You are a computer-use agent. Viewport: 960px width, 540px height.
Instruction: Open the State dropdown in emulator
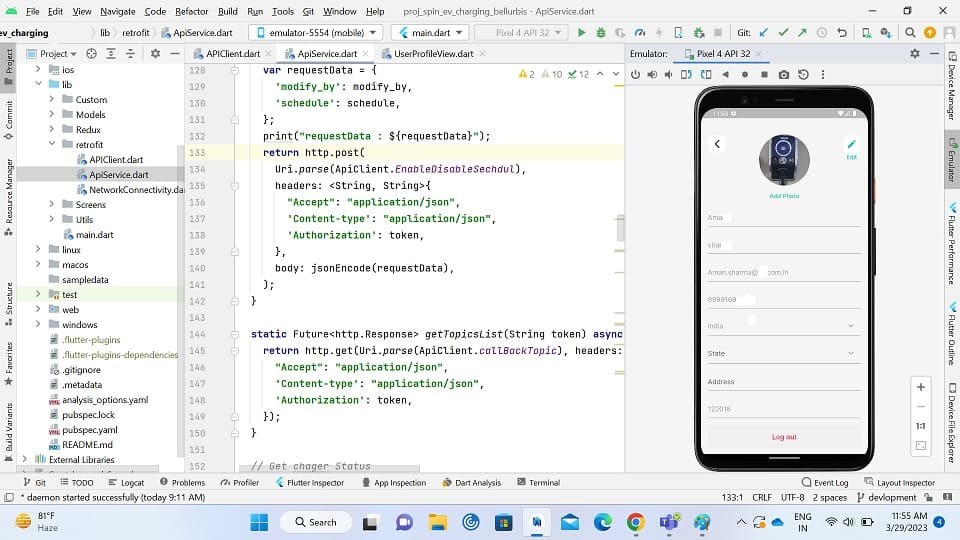pos(783,353)
